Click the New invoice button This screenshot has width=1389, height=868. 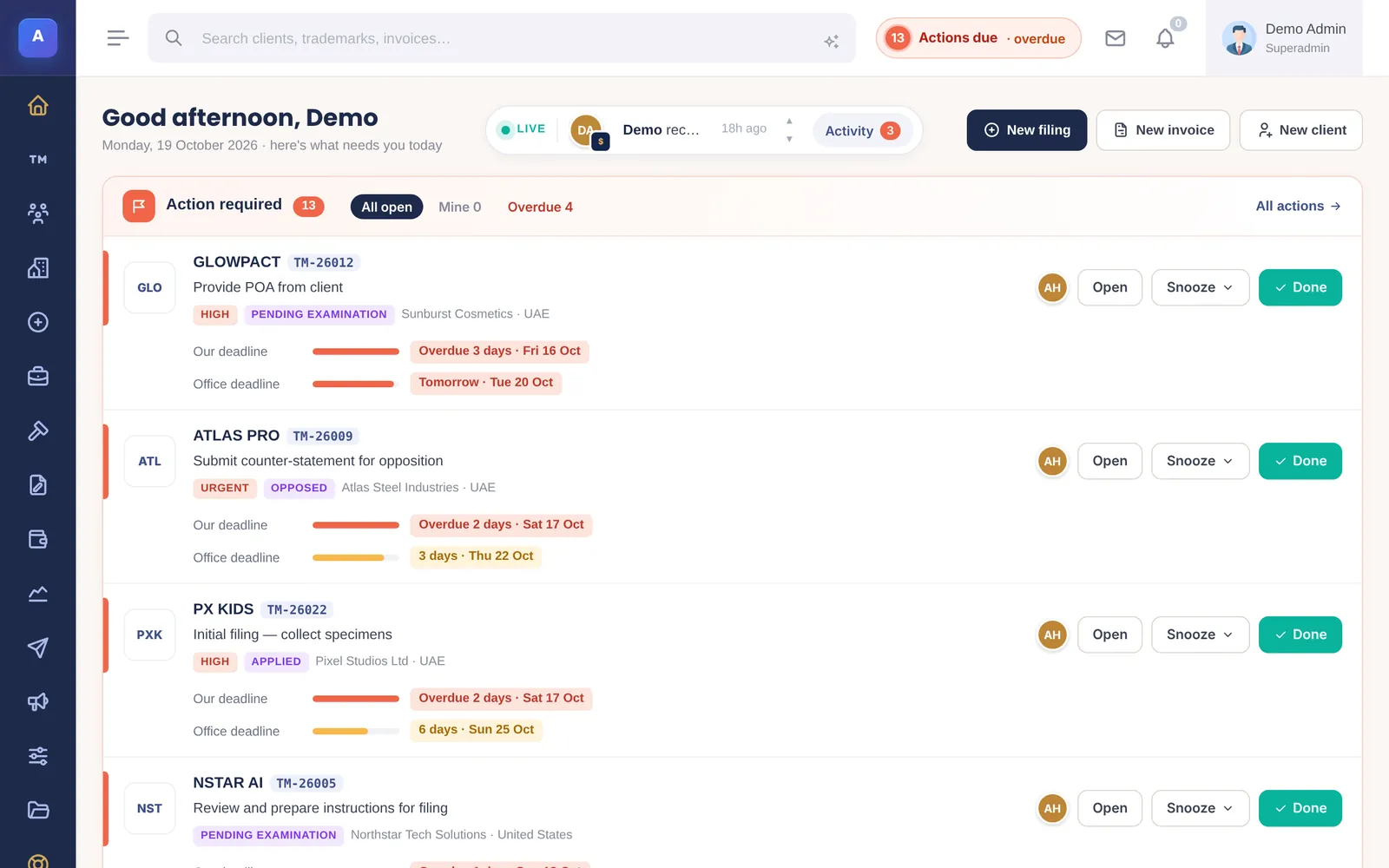[x=1163, y=130]
